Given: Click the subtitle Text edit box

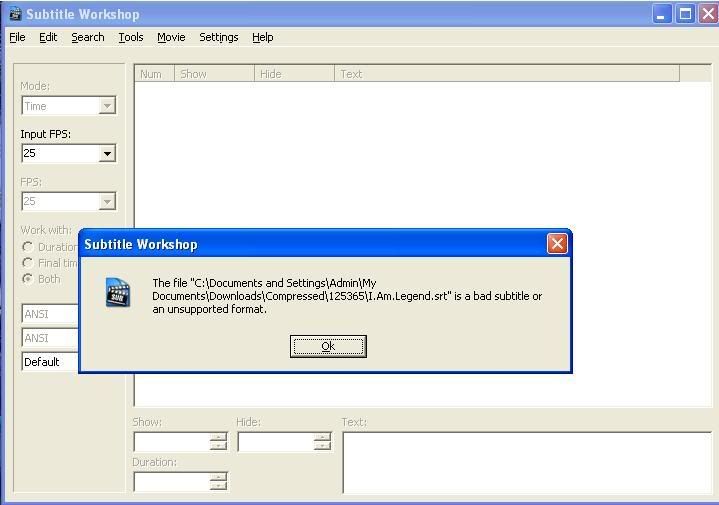Looking at the screenshot, I should tap(527, 463).
